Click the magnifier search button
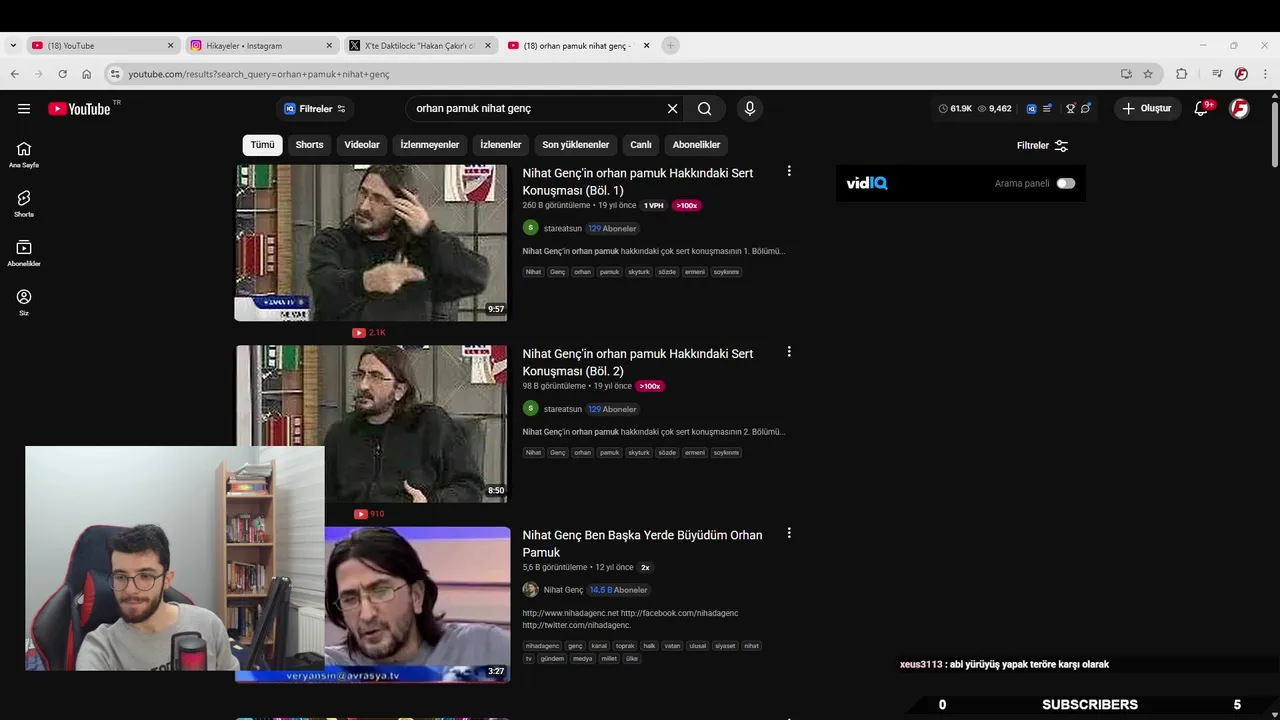The width and height of the screenshot is (1280, 720). 705,108
